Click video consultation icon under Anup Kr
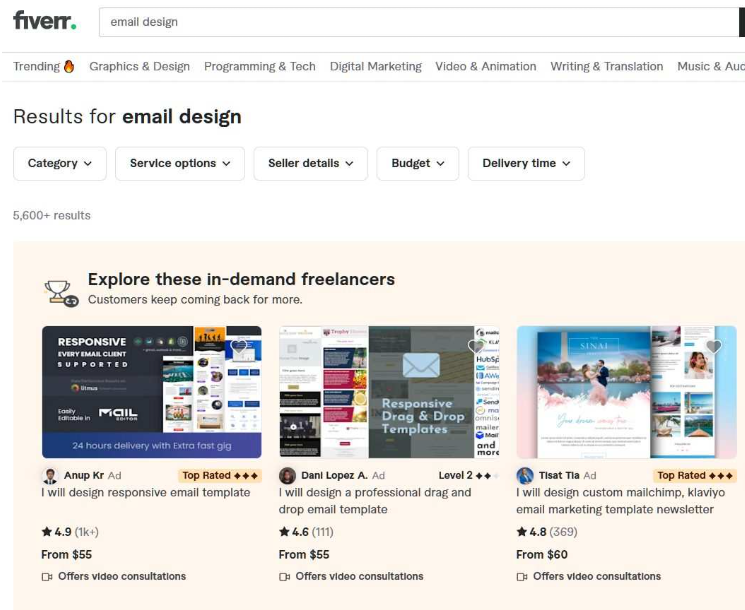Screen dimensions: 745x610 47,577
